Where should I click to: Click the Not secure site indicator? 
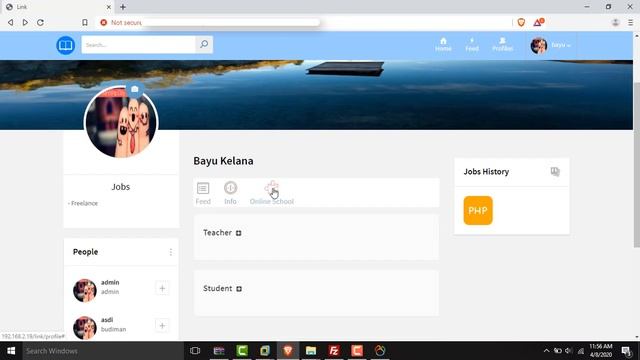click(121, 22)
